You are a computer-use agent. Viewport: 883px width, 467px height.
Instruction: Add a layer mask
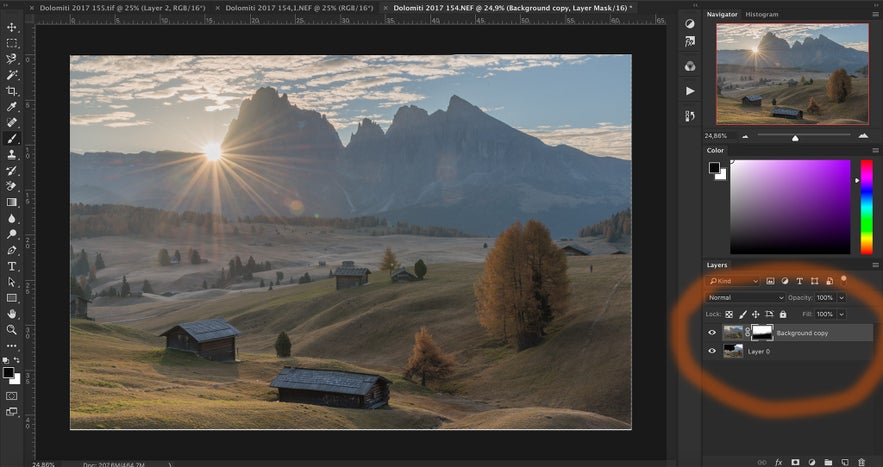pyautogui.click(x=795, y=462)
